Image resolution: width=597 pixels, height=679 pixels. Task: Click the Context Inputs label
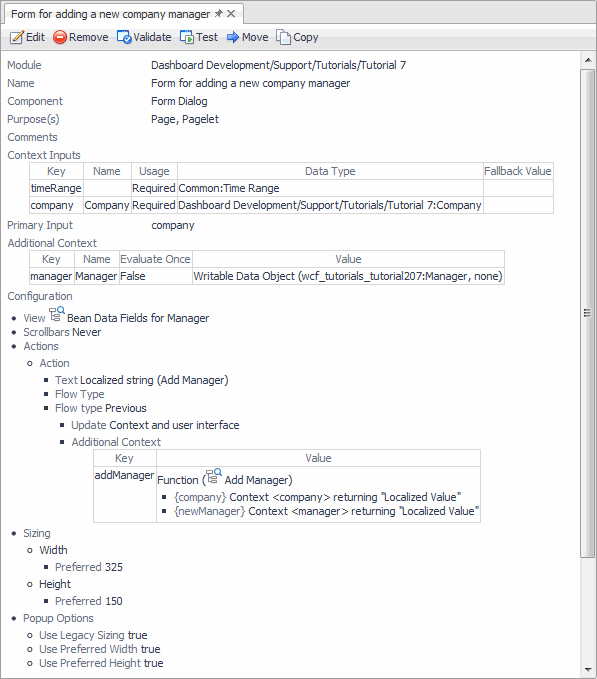point(44,155)
